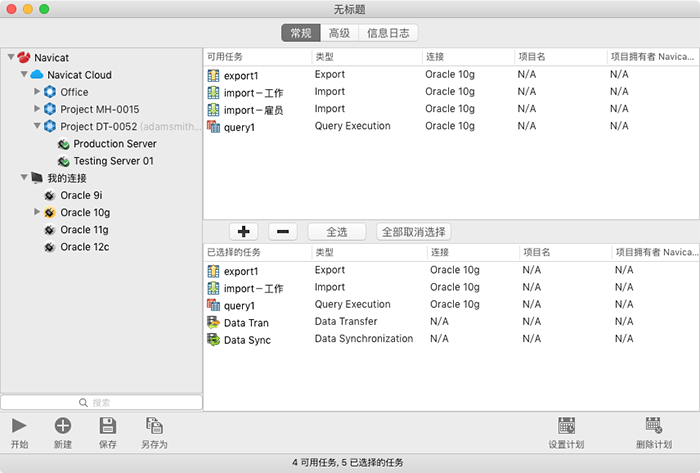Click export1 icon in available tasks

213,75
